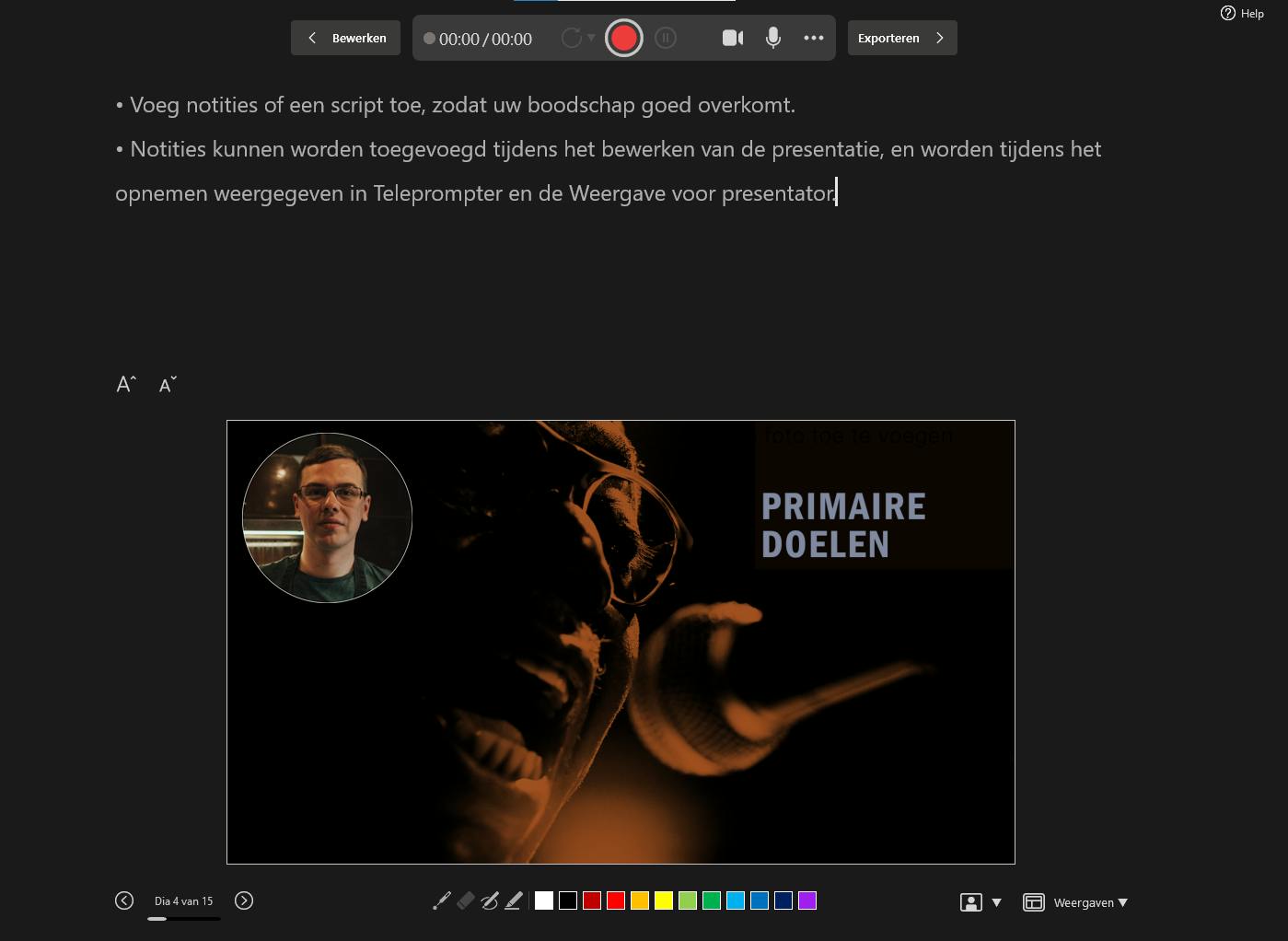
Task: Pick the light green ink color
Action: click(688, 900)
